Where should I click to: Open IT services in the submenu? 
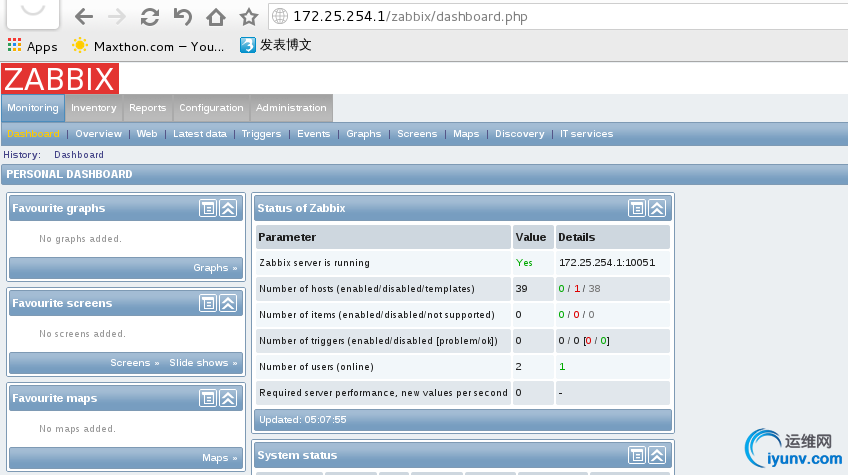pos(586,134)
